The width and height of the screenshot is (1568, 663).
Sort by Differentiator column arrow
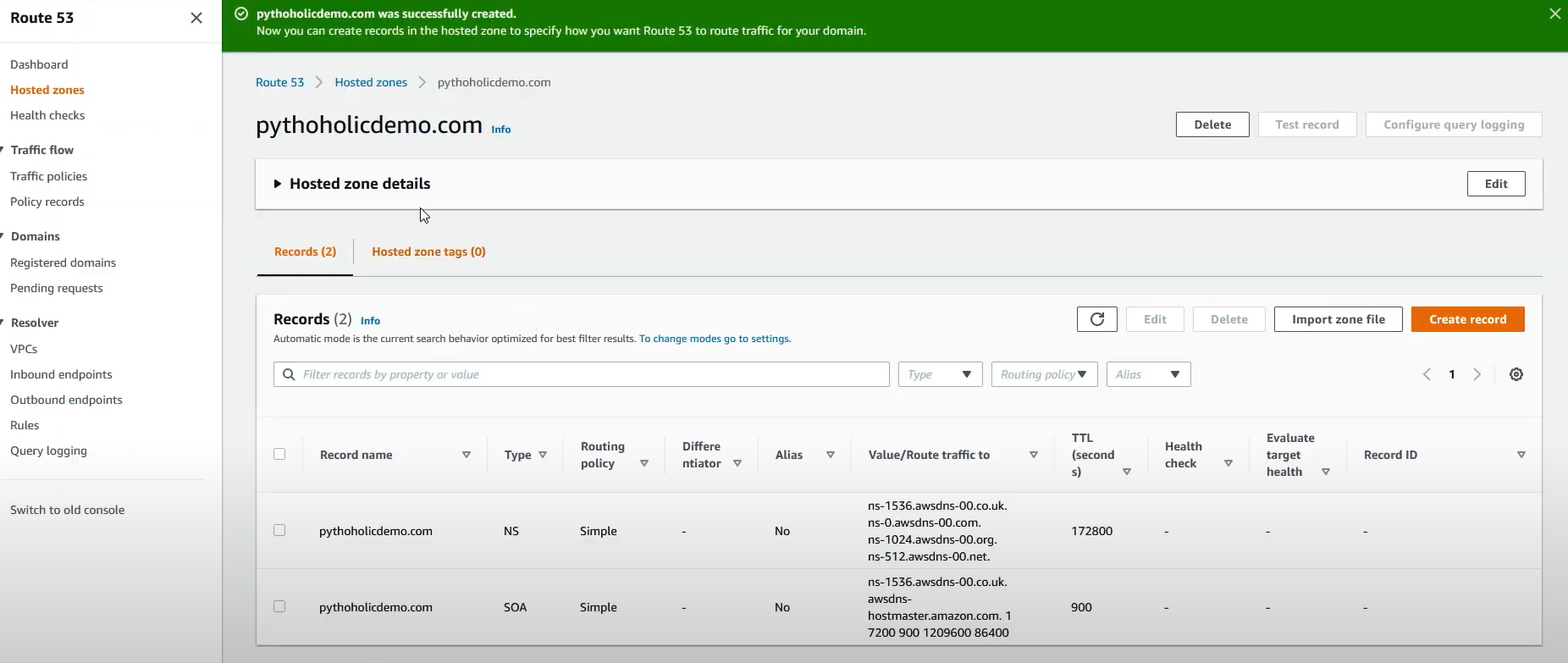(x=737, y=463)
